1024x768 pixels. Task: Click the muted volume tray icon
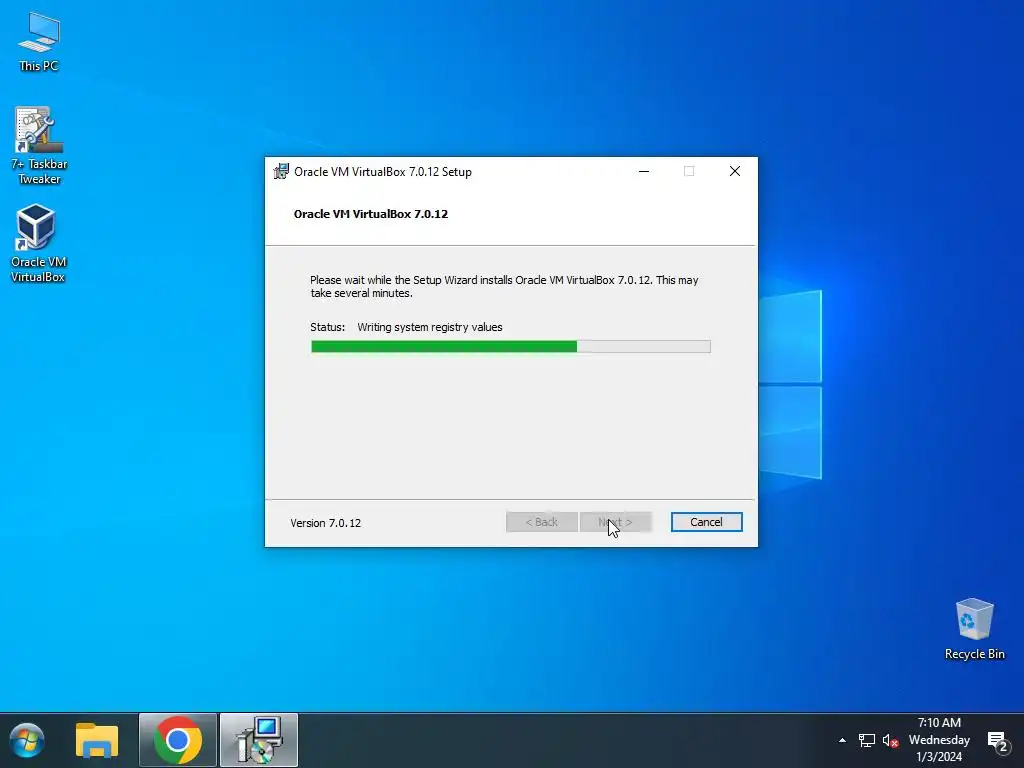890,740
